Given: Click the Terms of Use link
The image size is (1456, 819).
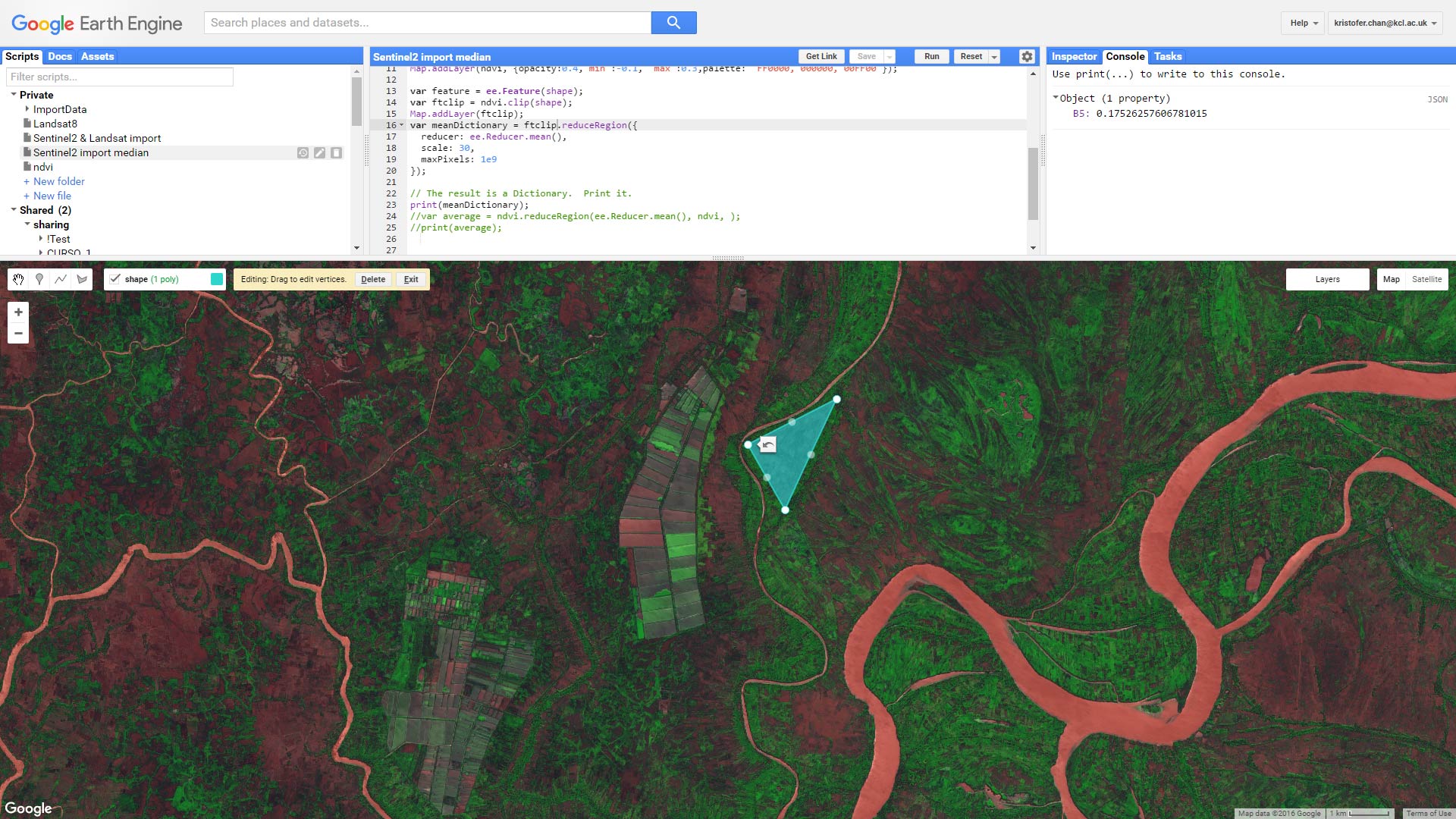Looking at the screenshot, I should (x=1428, y=813).
